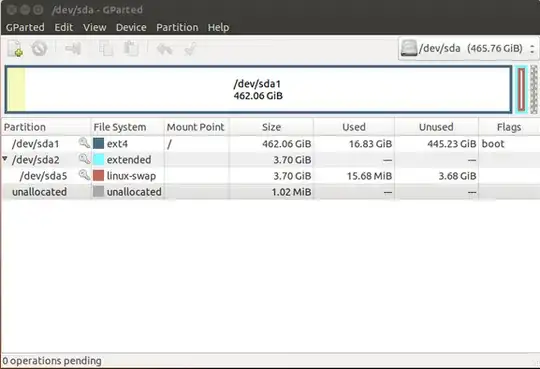Click the Apply all operations icon
The height and width of the screenshot is (369, 540).
click(190, 49)
